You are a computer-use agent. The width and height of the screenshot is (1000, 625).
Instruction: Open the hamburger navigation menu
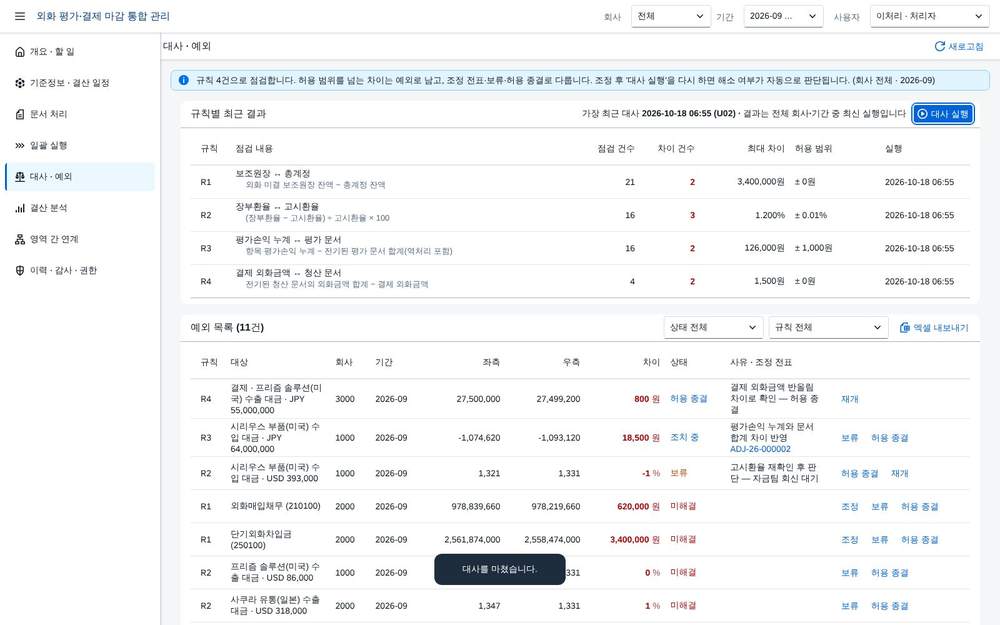click(x=20, y=16)
